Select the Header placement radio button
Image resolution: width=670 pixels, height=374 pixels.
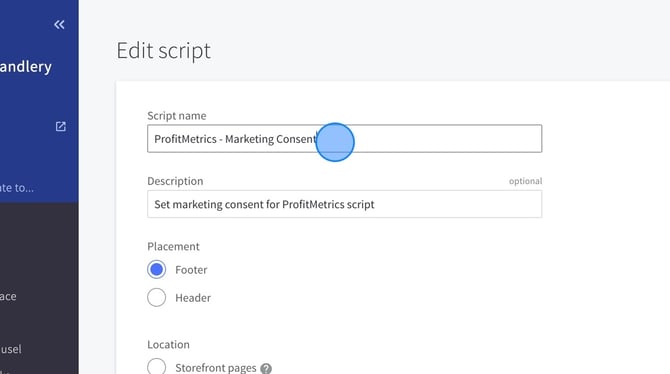156,297
